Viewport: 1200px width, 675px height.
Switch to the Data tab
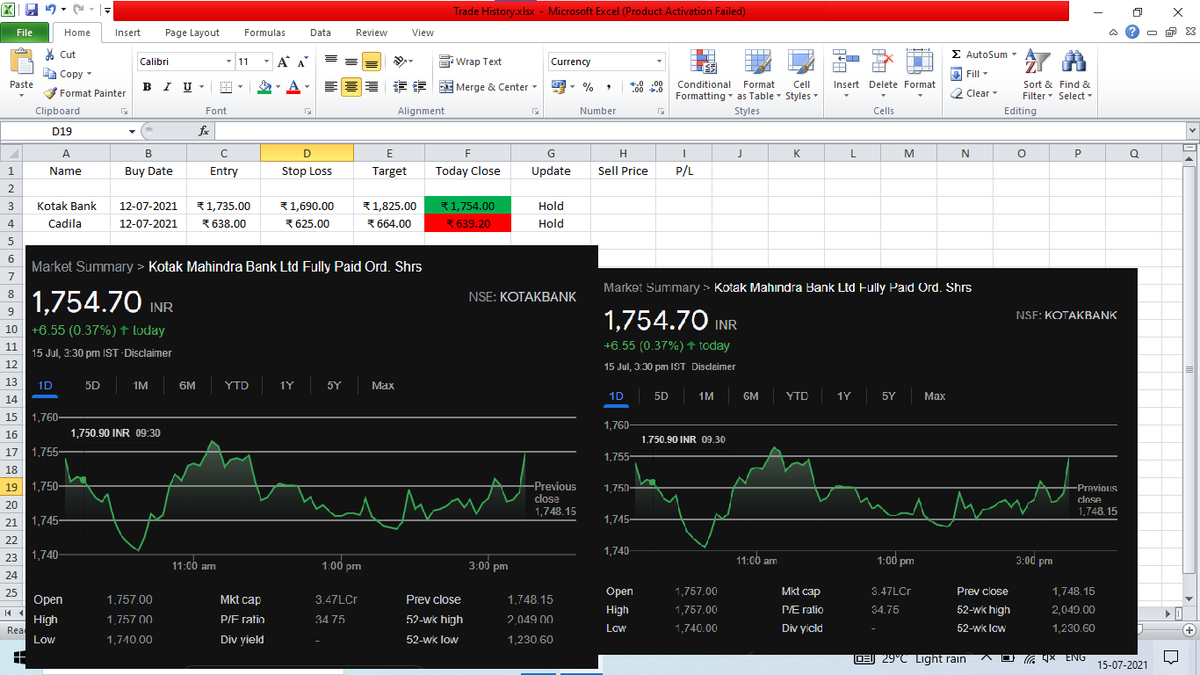[320, 32]
